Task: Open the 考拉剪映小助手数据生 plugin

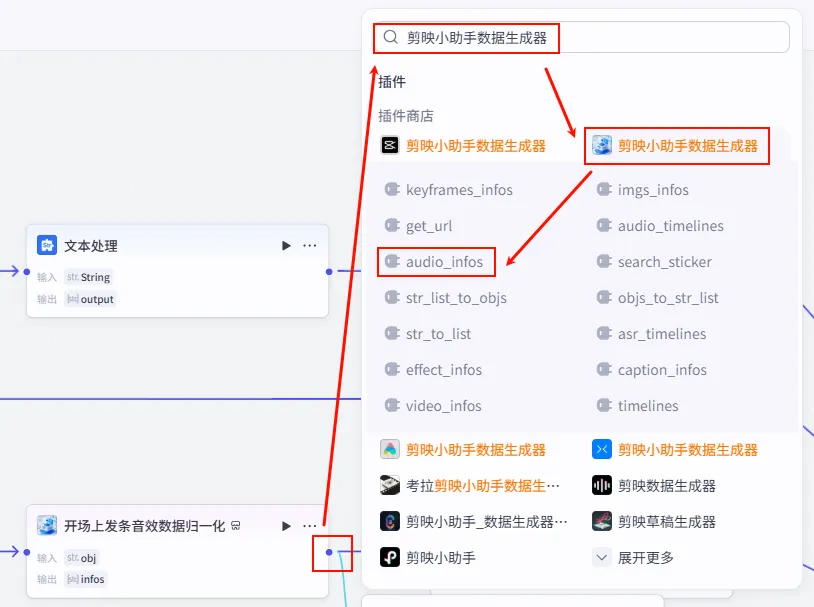Action: 470,485
